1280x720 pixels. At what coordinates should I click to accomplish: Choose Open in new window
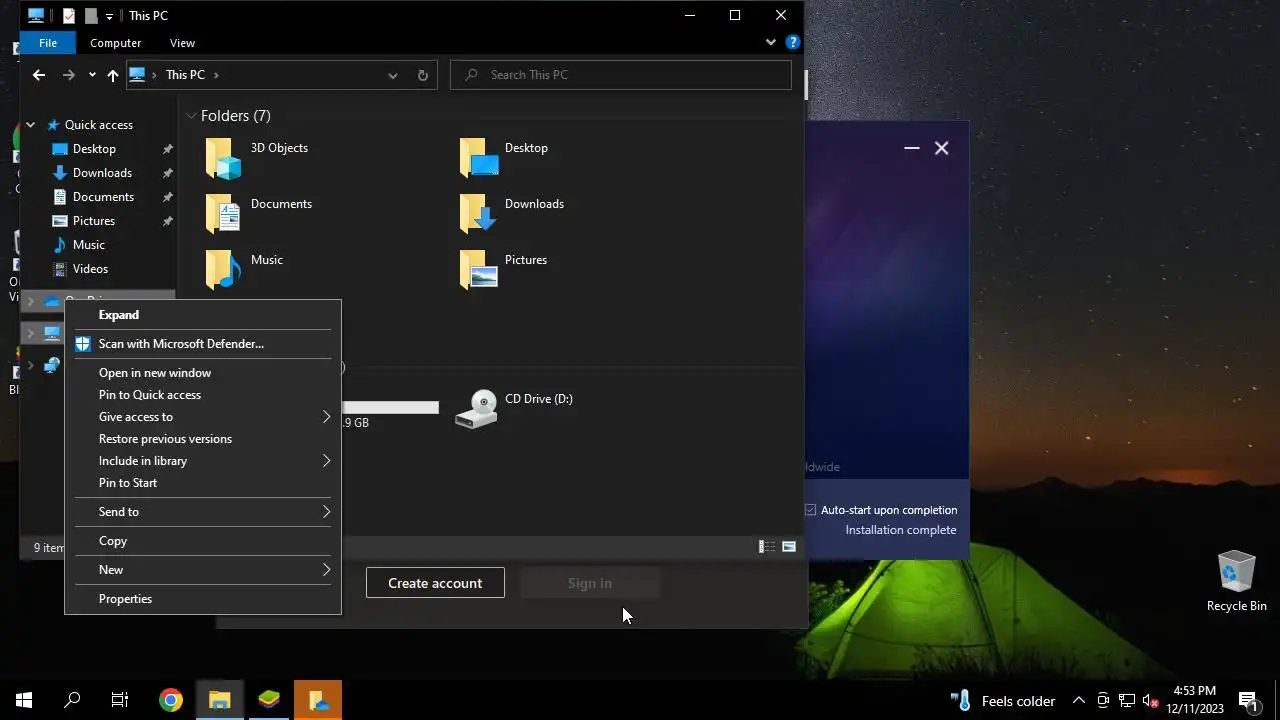203,373
